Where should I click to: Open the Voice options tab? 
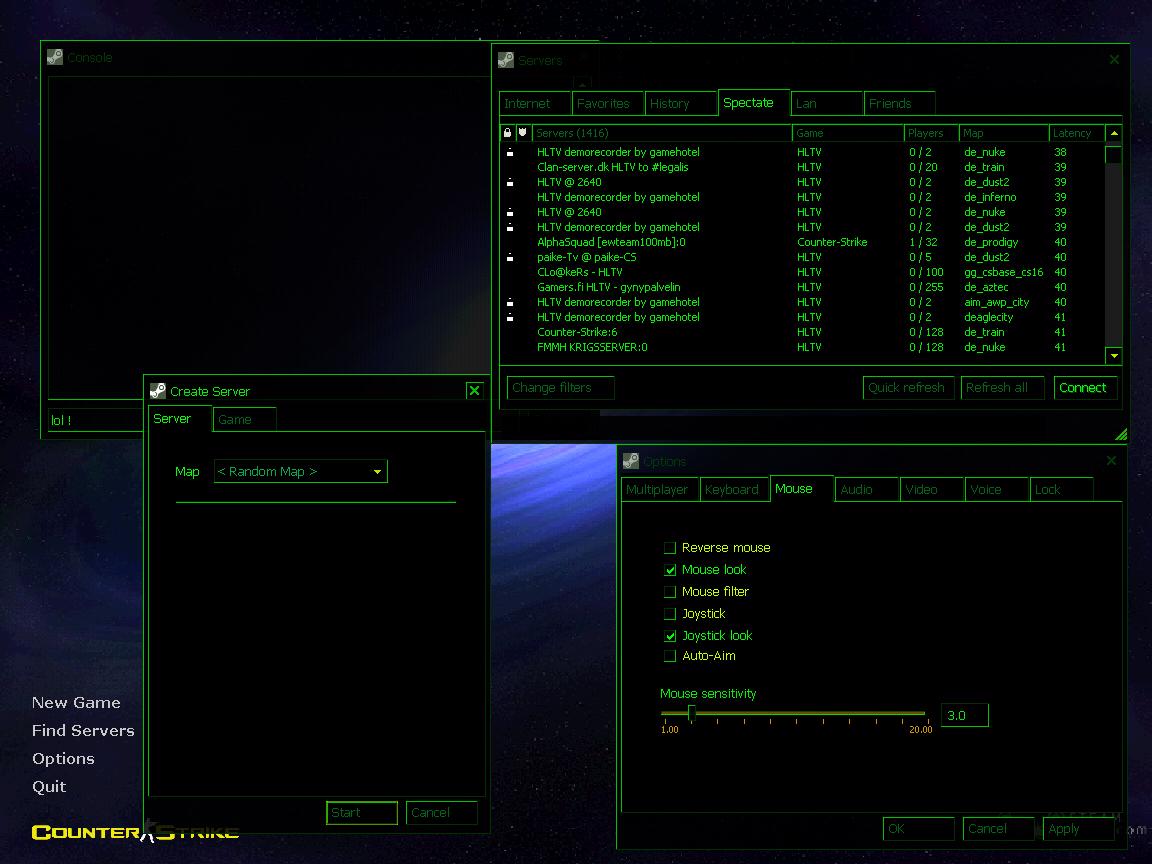click(996, 489)
